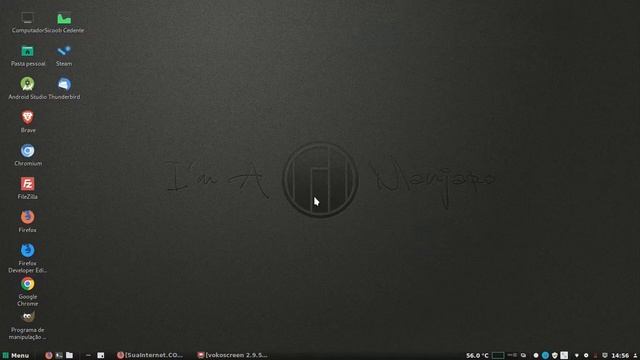Open the FileZilla desktop icon

coord(27,184)
